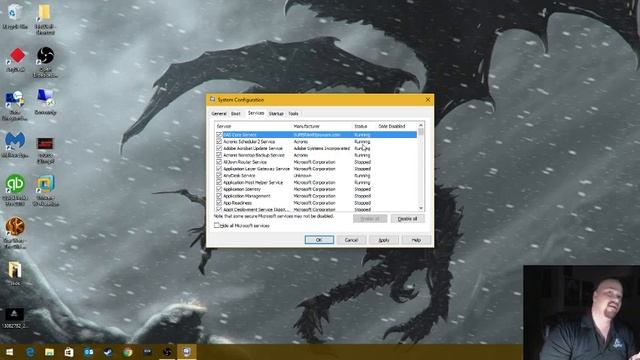Close the System Configuration dialog
This screenshot has width=640, height=360.
[x=427, y=100]
